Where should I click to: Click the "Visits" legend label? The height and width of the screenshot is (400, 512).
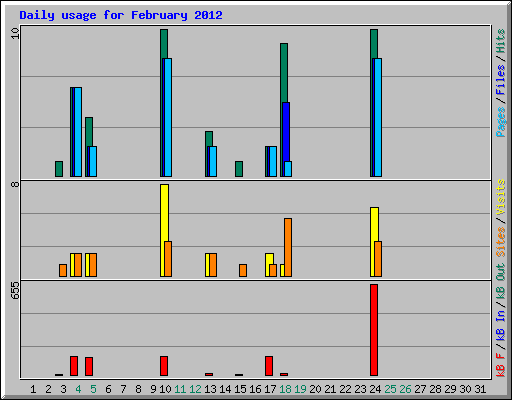[x=500, y=197]
